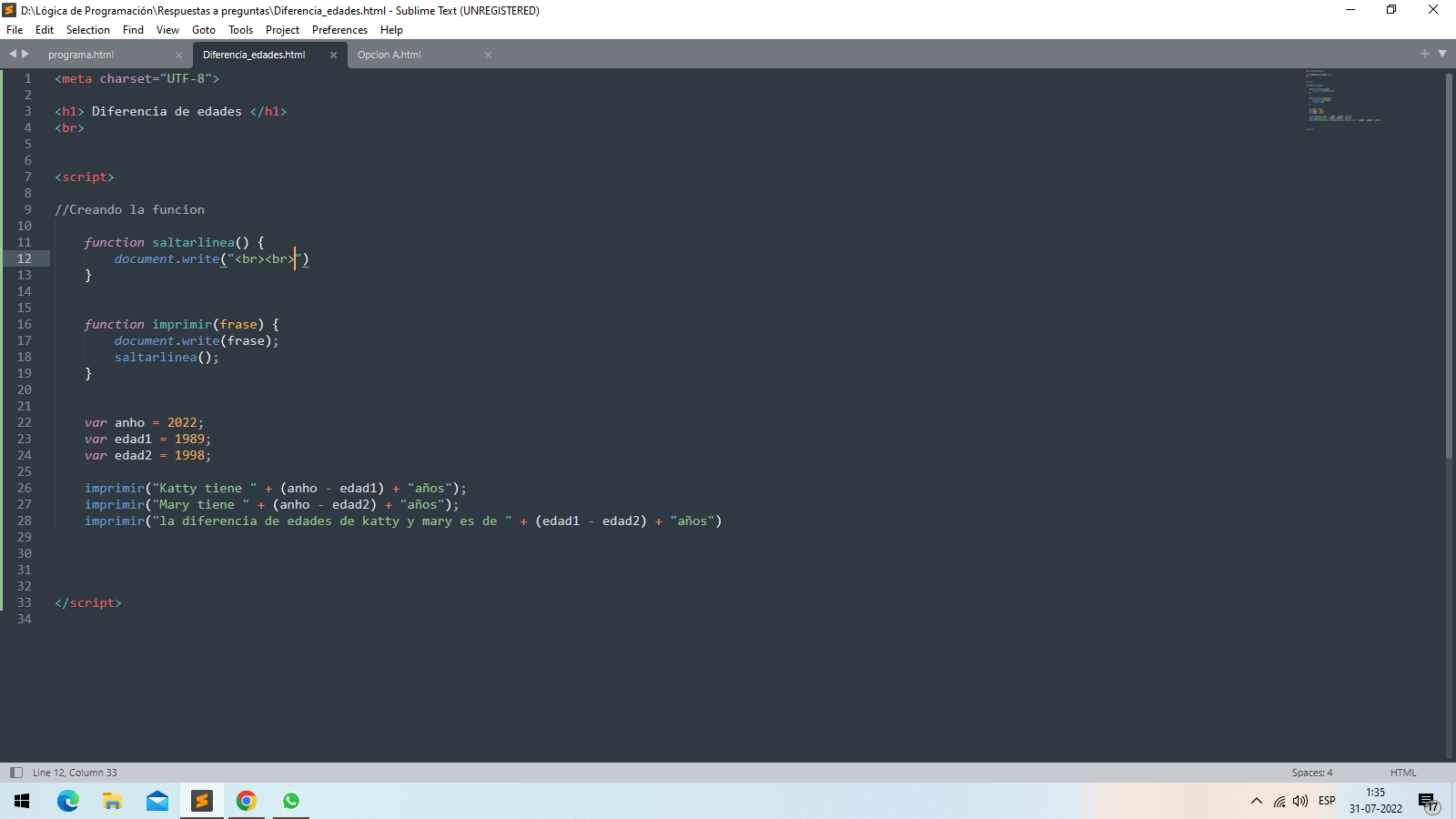
Task: Click the Line 12, Column 33 status text
Action: [x=75, y=773]
